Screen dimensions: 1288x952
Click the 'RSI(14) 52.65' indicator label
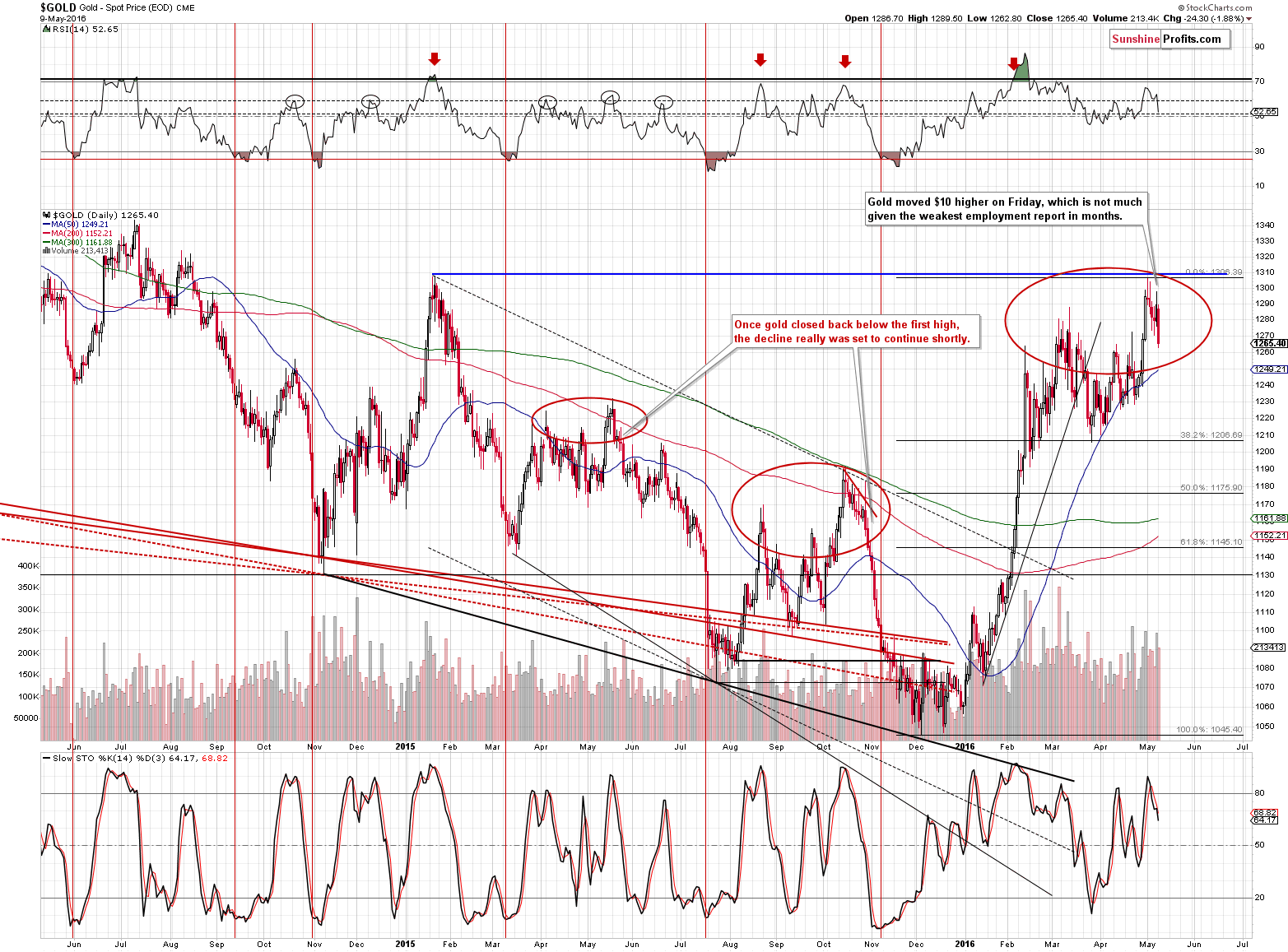pyautogui.click(x=86, y=29)
